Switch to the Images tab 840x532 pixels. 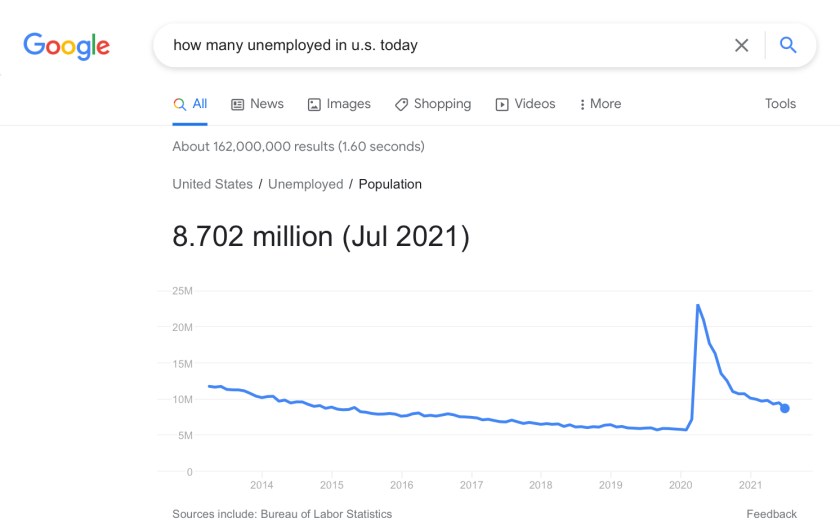pyautogui.click(x=348, y=104)
